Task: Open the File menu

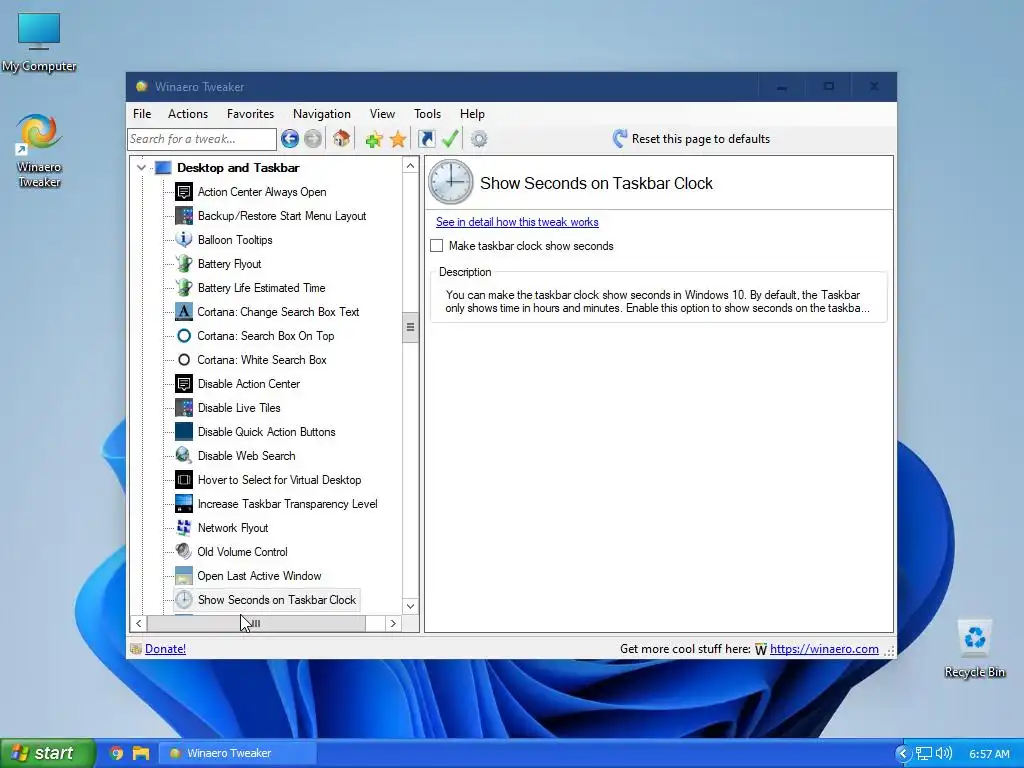Action: 142,114
